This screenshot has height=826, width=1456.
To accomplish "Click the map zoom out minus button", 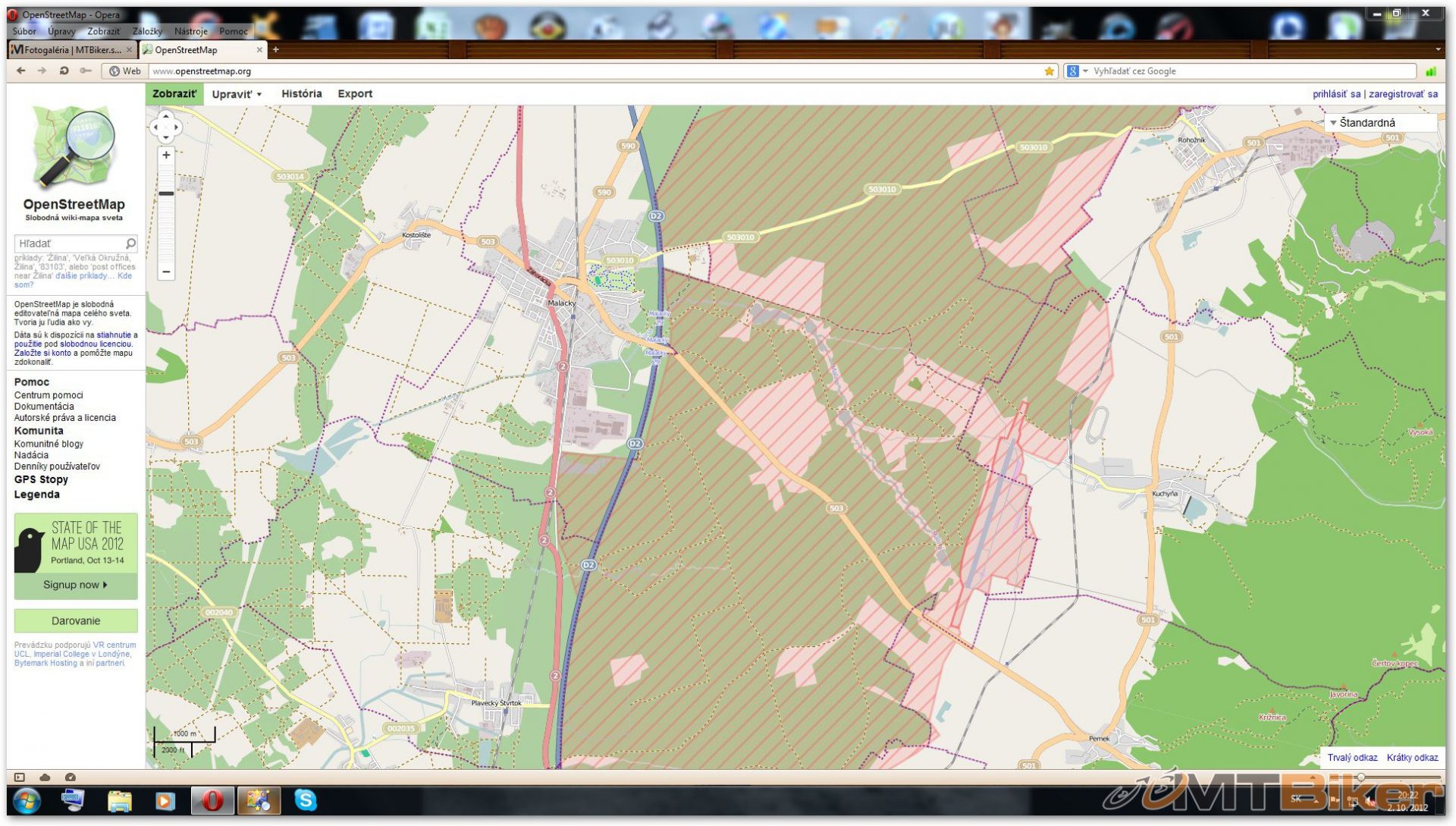I will tap(166, 272).
